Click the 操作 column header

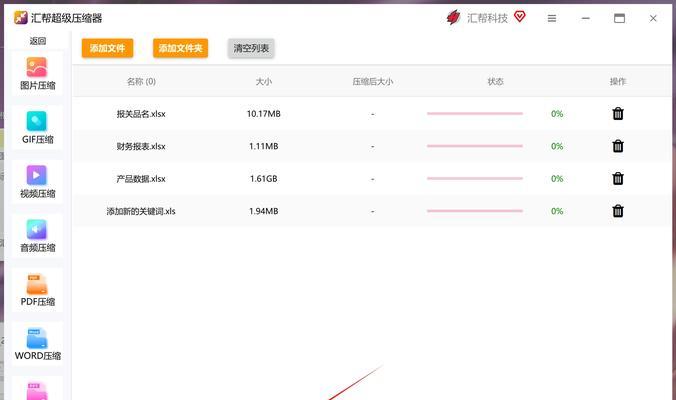[618, 81]
